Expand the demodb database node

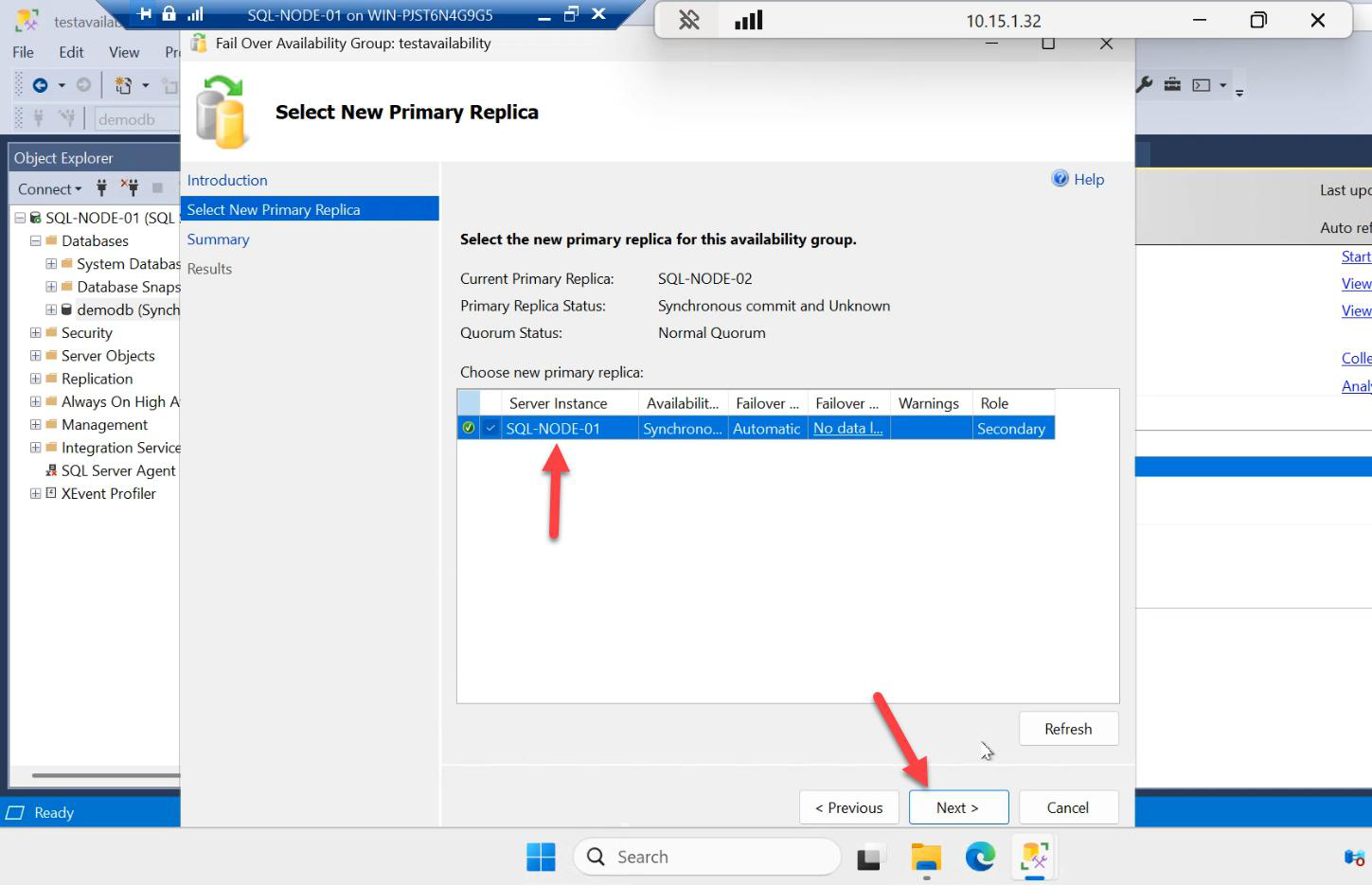tap(51, 310)
